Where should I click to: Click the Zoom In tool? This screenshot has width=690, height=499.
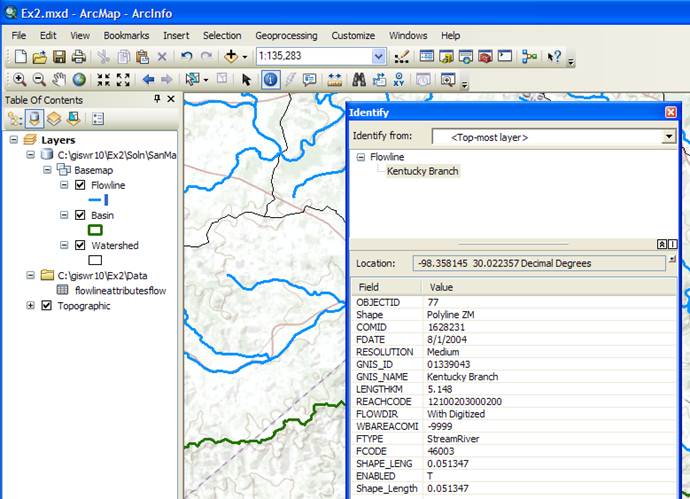(x=20, y=79)
